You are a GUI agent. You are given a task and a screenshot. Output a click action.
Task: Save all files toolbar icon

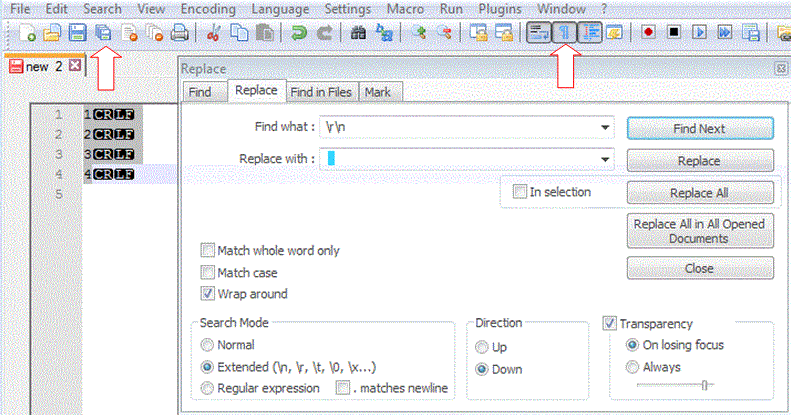[103, 33]
